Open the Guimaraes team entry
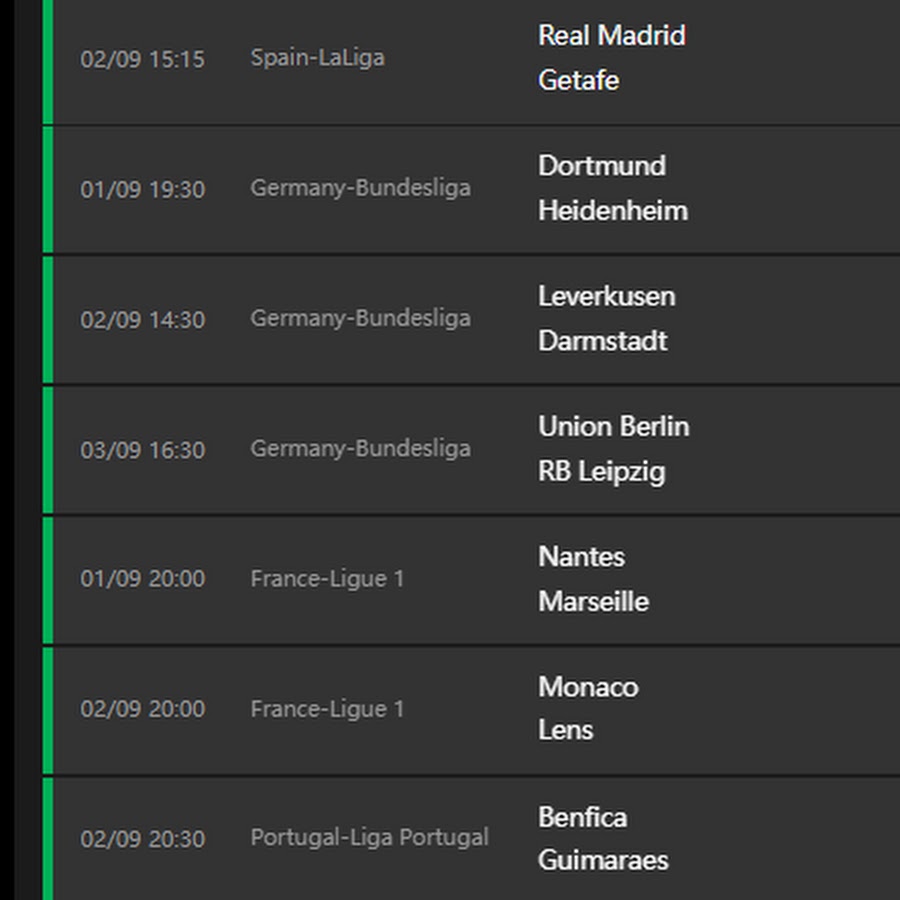The width and height of the screenshot is (900, 900). (x=603, y=861)
